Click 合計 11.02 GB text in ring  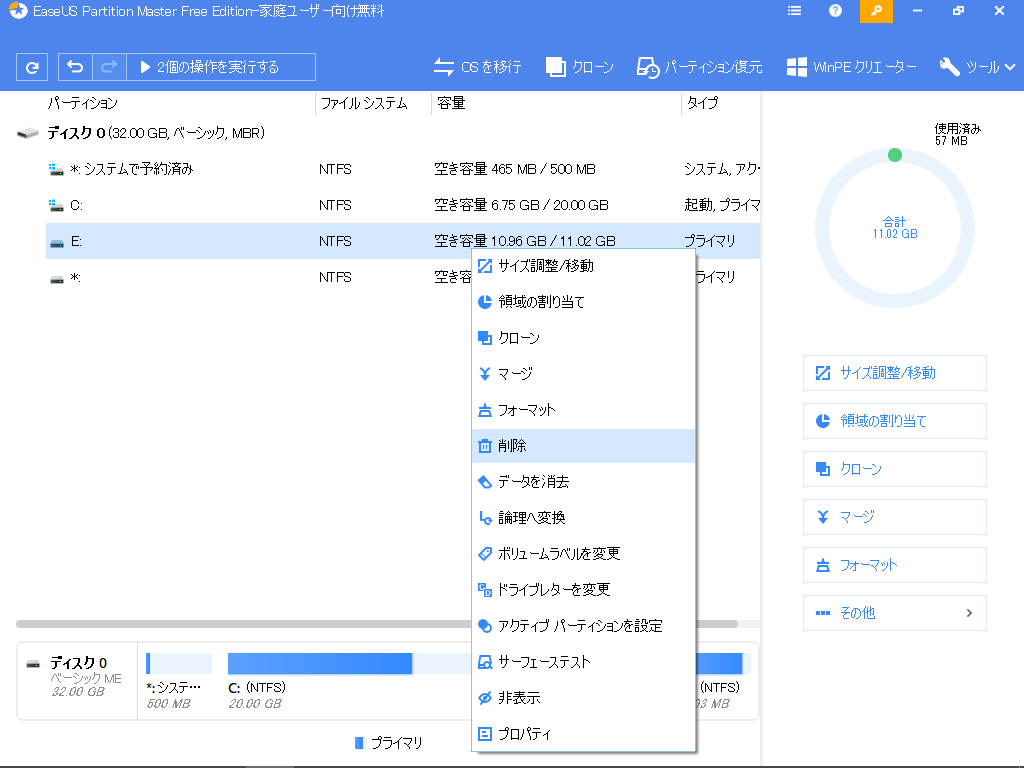point(895,227)
